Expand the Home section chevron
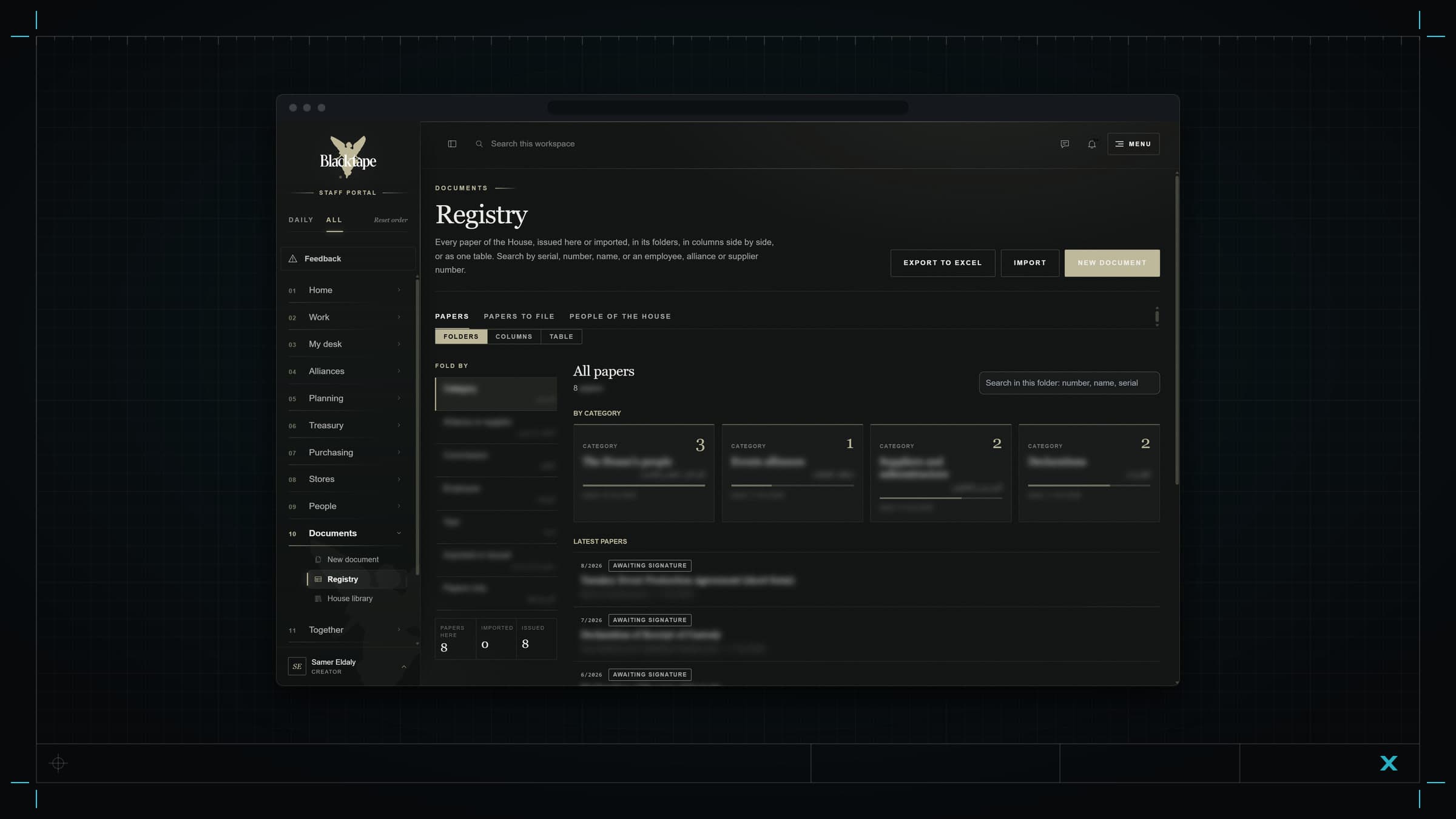The width and height of the screenshot is (1456, 819). coord(399,290)
